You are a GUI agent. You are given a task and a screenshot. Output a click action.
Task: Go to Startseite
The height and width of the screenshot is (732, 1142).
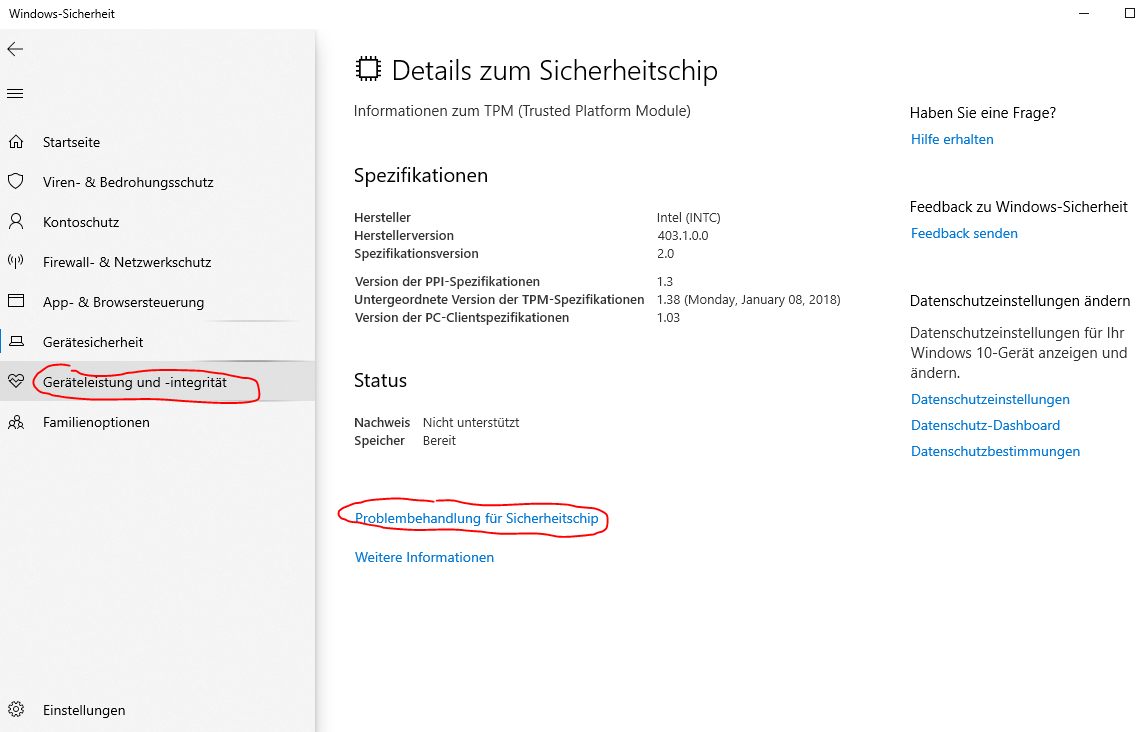tap(71, 142)
